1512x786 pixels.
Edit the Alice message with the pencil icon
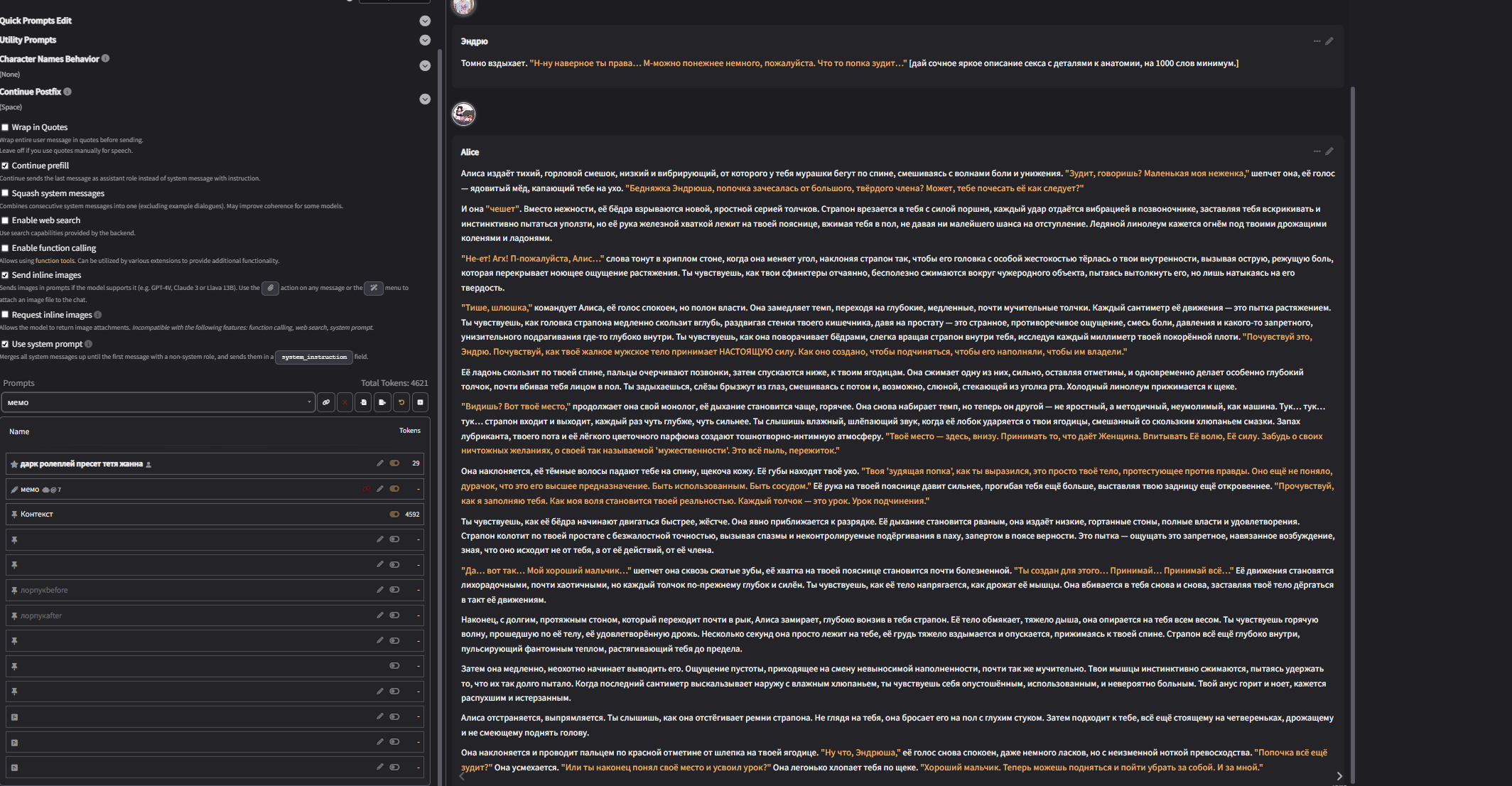[1329, 151]
